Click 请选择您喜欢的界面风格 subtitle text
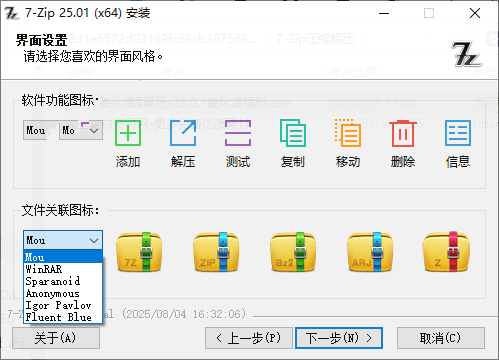The width and height of the screenshot is (499, 360). pyautogui.click(x=93, y=56)
